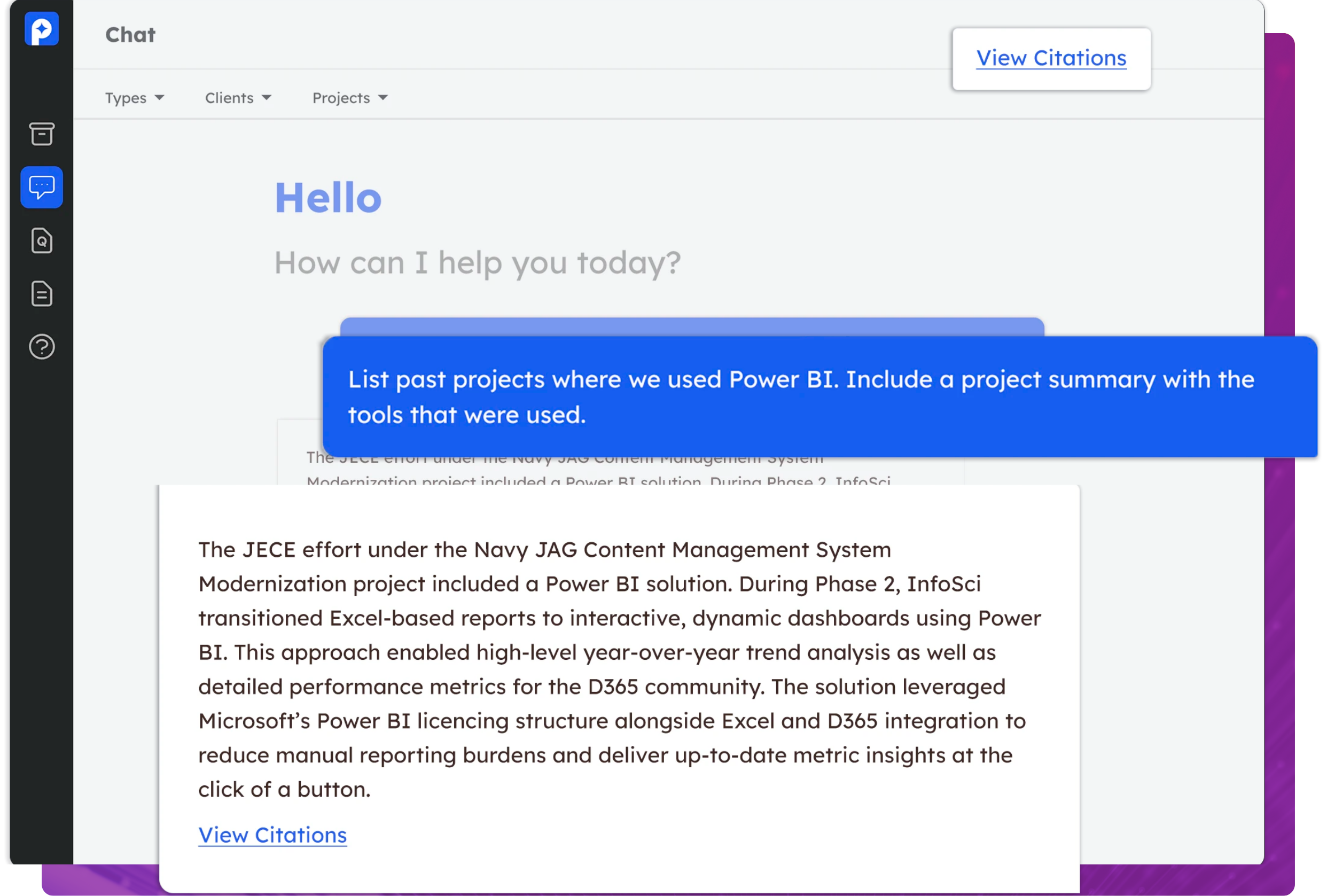1327x896 pixels.
Task: Open the document search icon in the sidebar
Action: (42, 240)
